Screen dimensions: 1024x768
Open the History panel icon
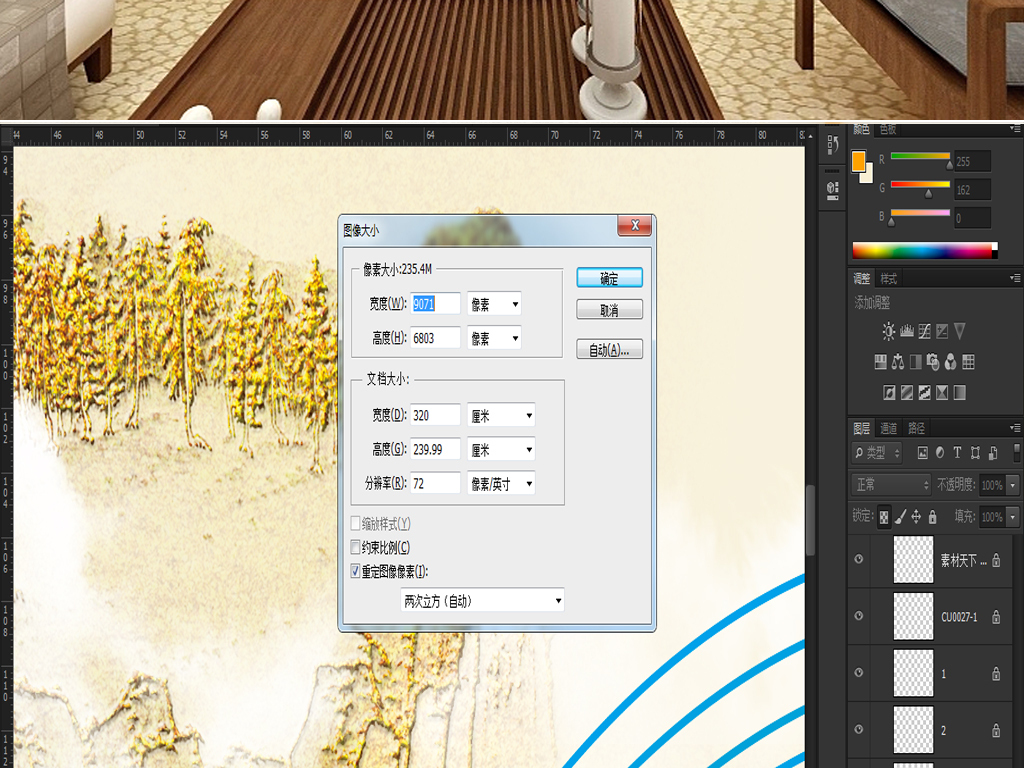pos(832,147)
